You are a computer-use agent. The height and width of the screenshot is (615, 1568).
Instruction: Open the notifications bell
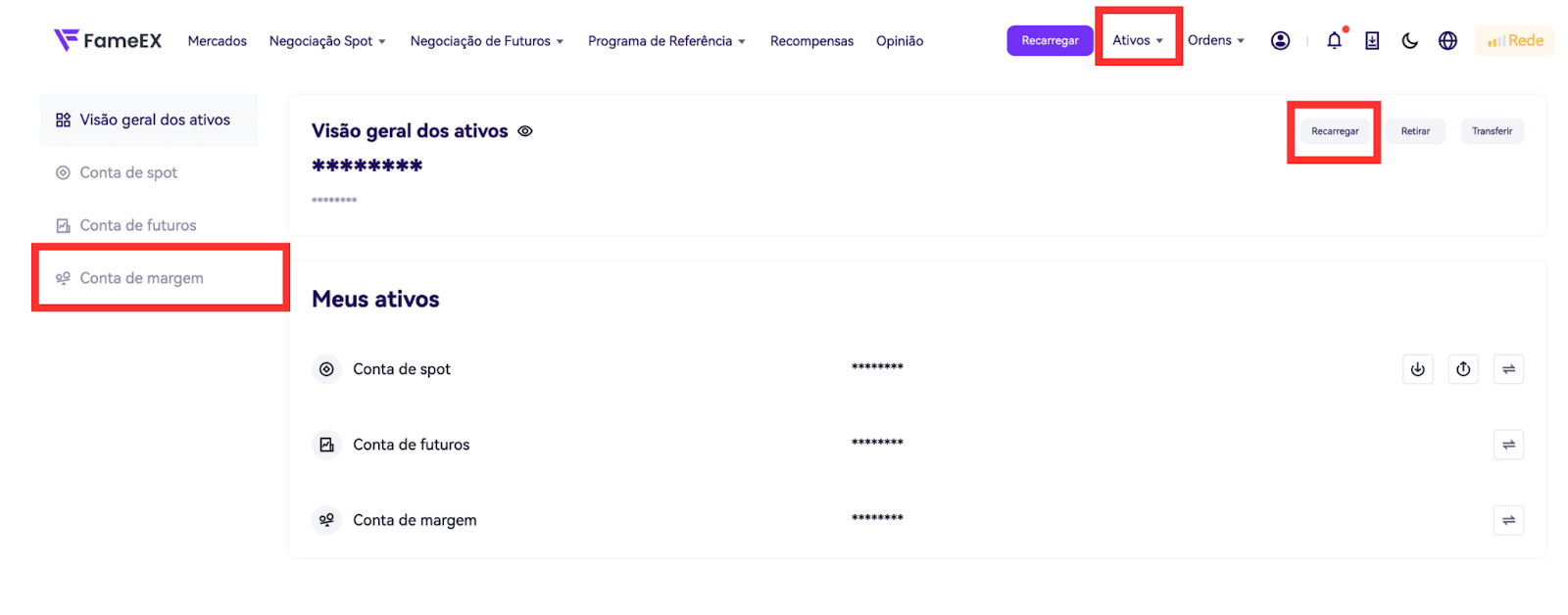tap(1334, 40)
